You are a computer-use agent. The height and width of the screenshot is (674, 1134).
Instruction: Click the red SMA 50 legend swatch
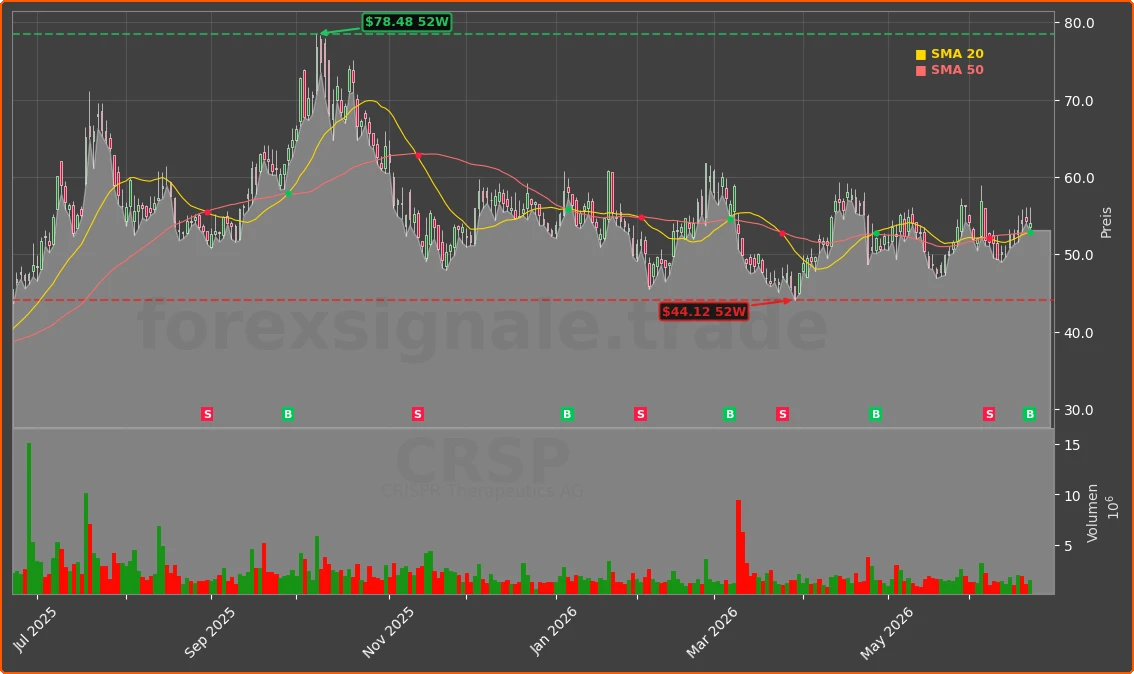point(921,70)
